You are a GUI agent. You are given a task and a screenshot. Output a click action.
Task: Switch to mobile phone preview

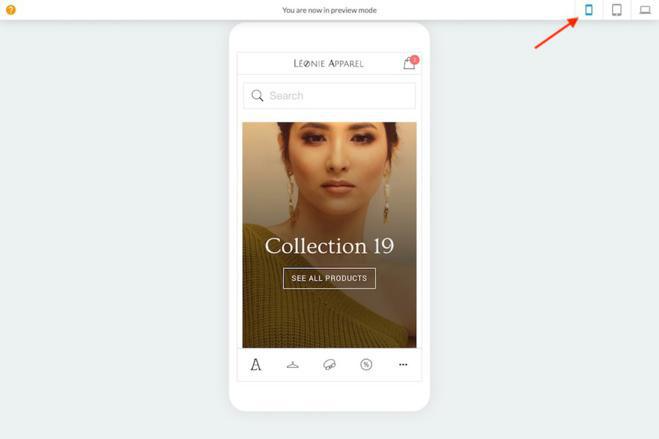(589, 10)
